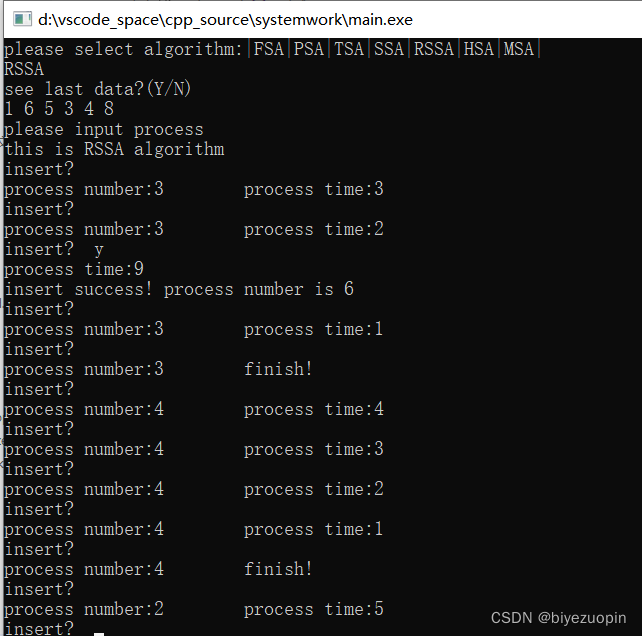Screen dimensions: 642x636
Task: Click the "see last data?(Y/N)" prompt
Action: point(97,89)
